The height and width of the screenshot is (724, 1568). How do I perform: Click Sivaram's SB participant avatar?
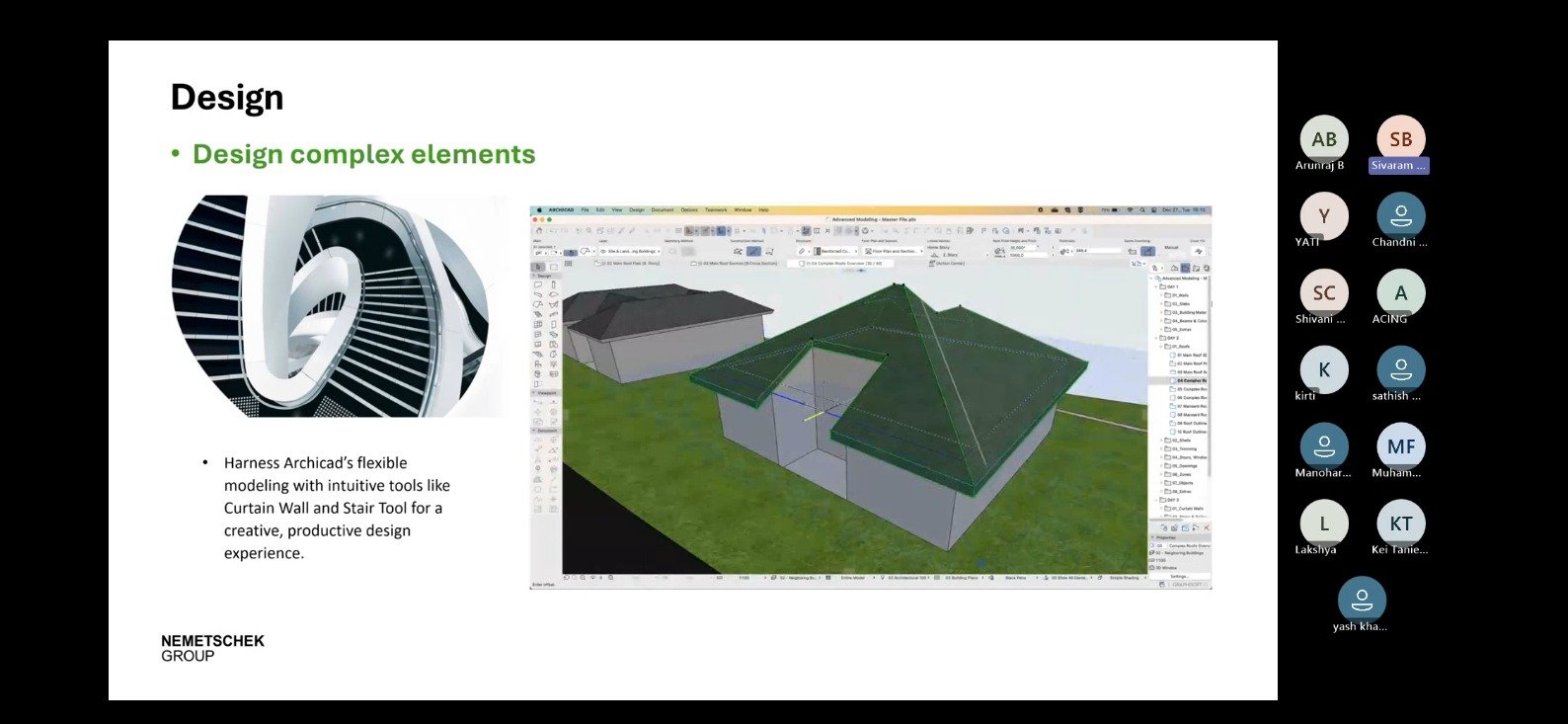pyautogui.click(x=1400, y=139)
